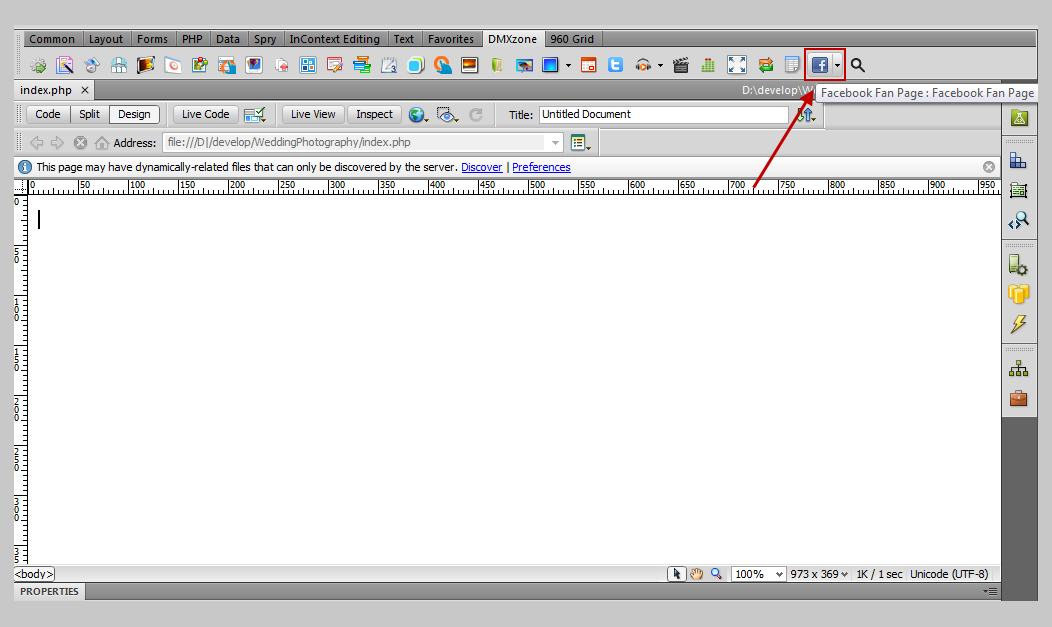Click the yellow boxes icon in right panel
This screenshot has height=627, width=1052.
click(x=1018, y=294)
